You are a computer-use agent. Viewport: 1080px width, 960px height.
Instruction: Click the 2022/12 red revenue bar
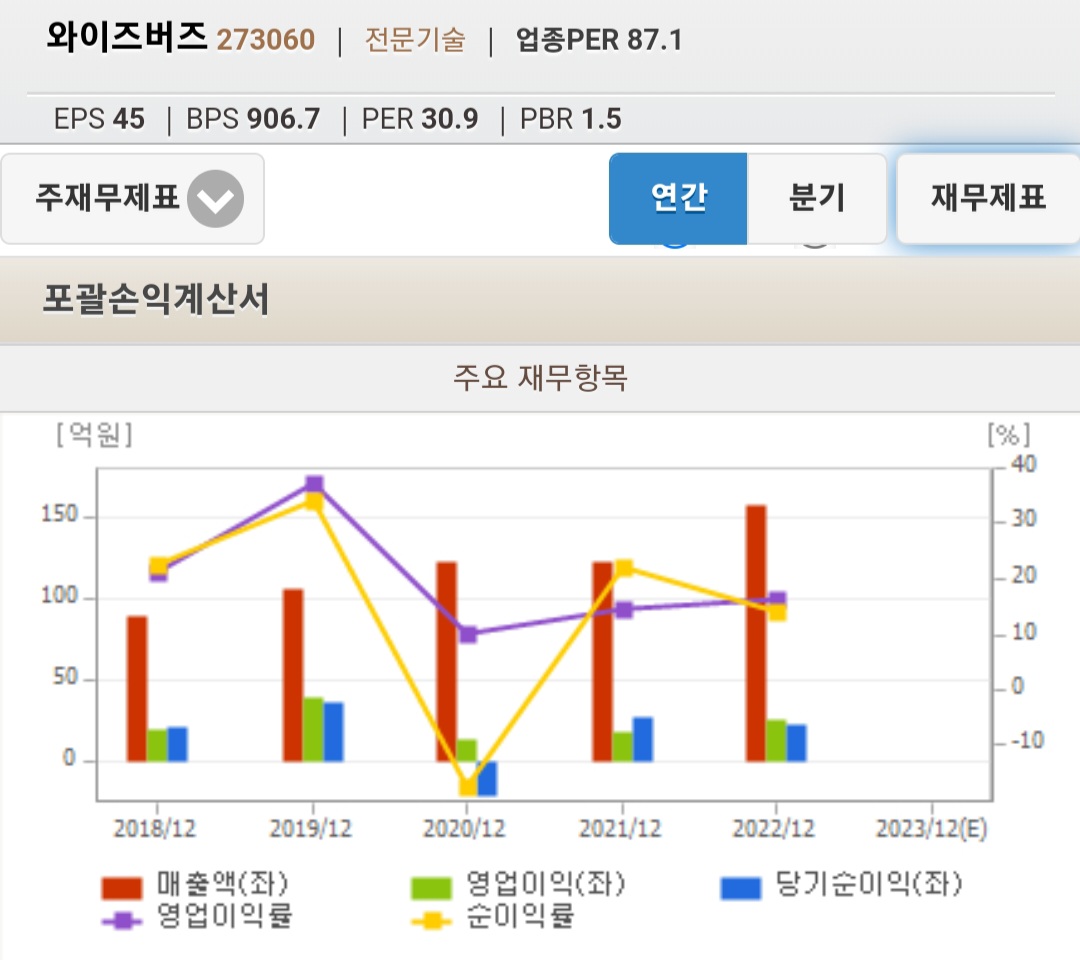tap(756, 634)
